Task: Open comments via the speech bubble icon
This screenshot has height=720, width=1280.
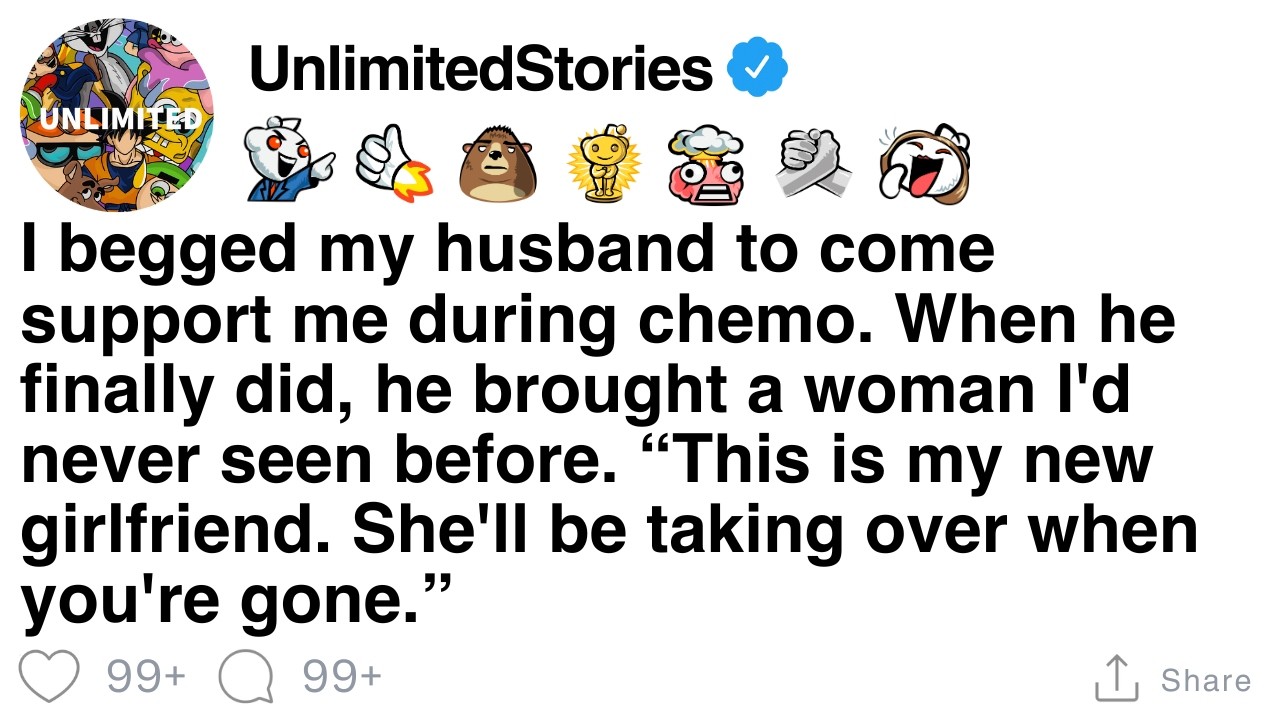Action: tap(245, 679)
